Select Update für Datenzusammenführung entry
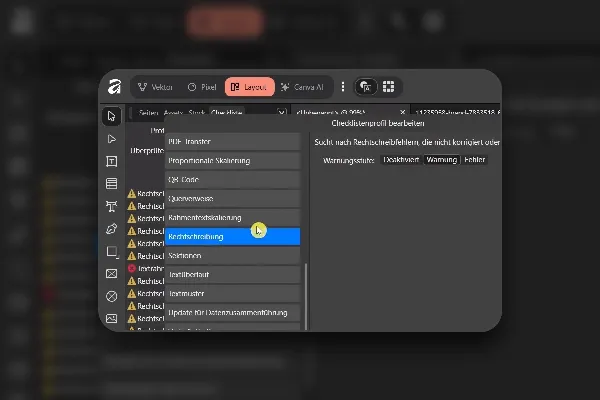600x400 pixels. 233,313
